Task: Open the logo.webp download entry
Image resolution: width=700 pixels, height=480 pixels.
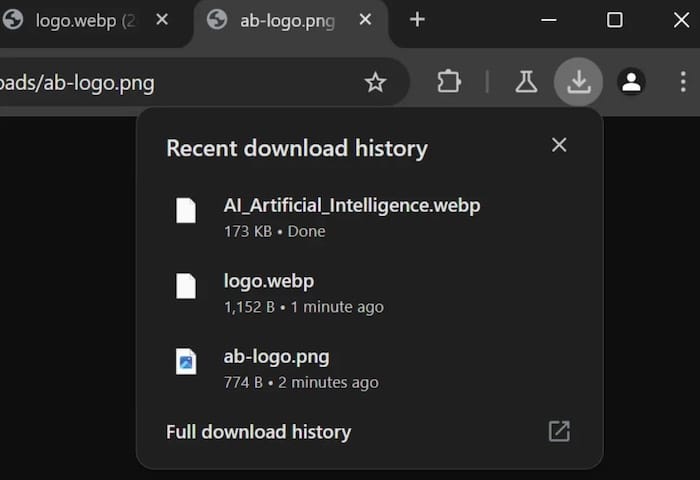Action: click(x=370, y=294)
